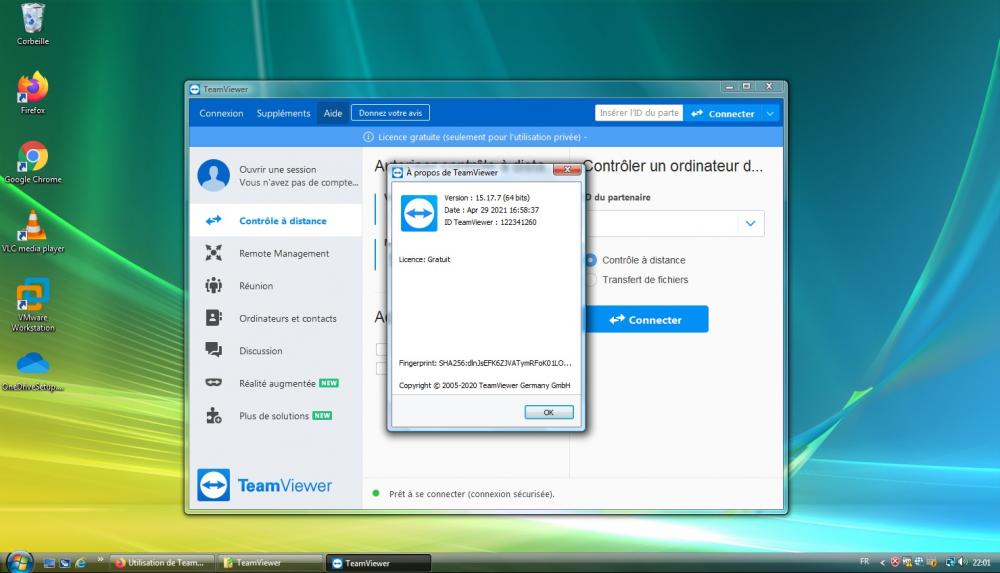Click Show Desktop quick launch icon
This screenshot has width=1000, height=573.
(x=50, y=563)
